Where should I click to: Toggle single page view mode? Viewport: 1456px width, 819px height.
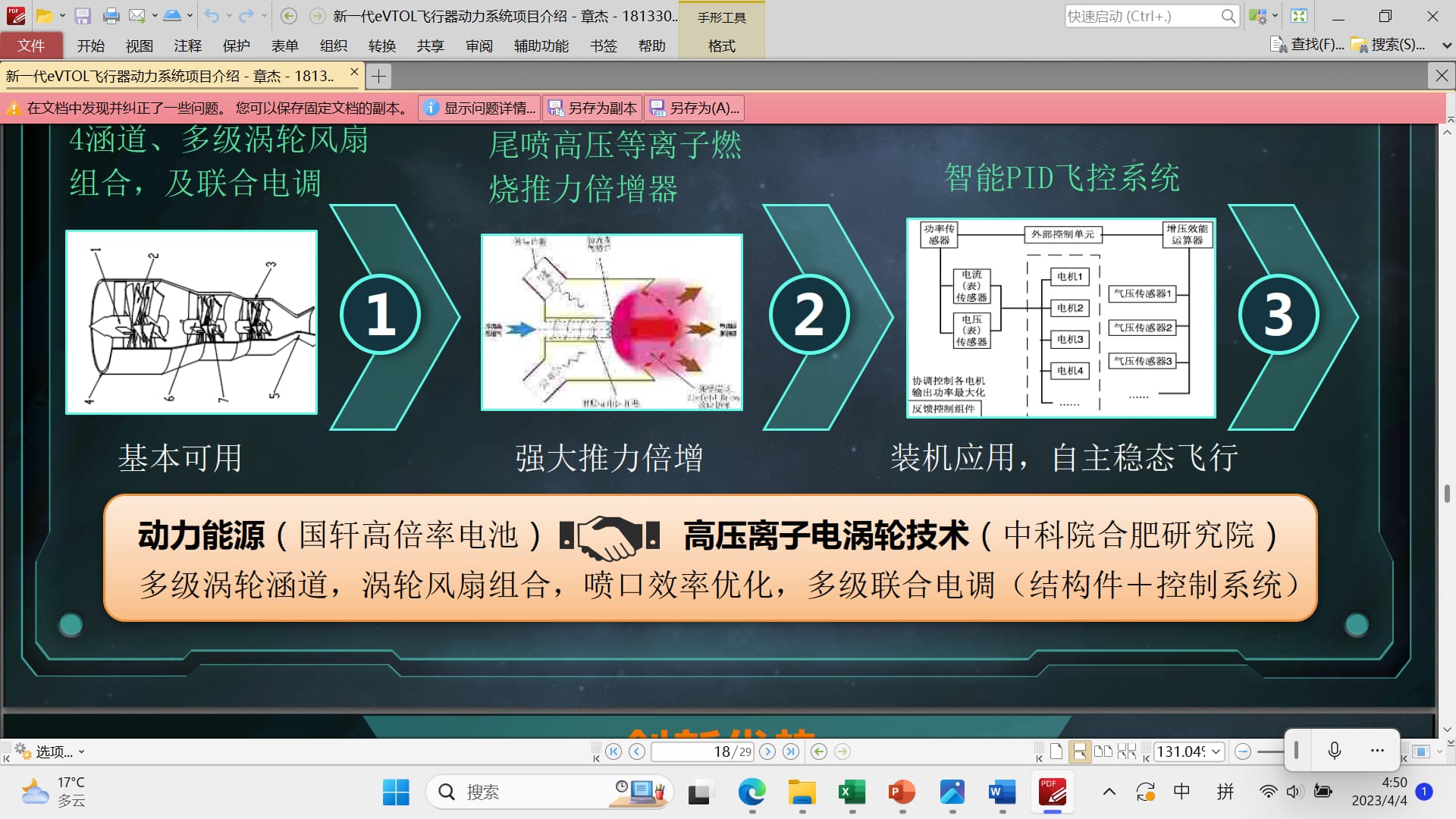point(1056,752)
